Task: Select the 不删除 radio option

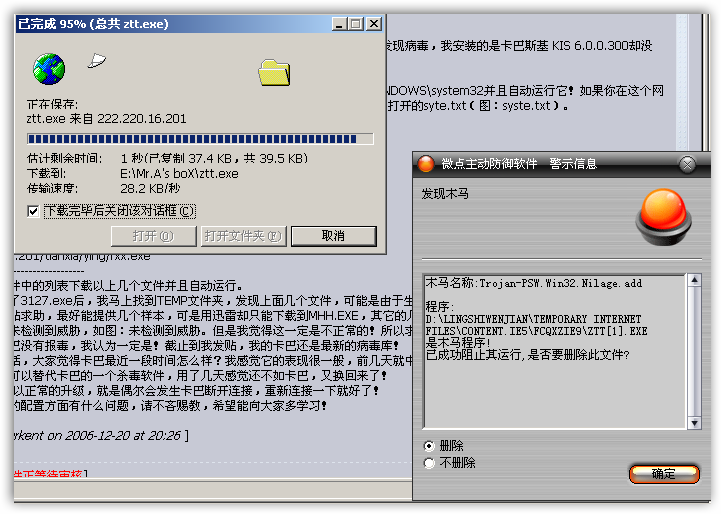Action: point(429,463)
